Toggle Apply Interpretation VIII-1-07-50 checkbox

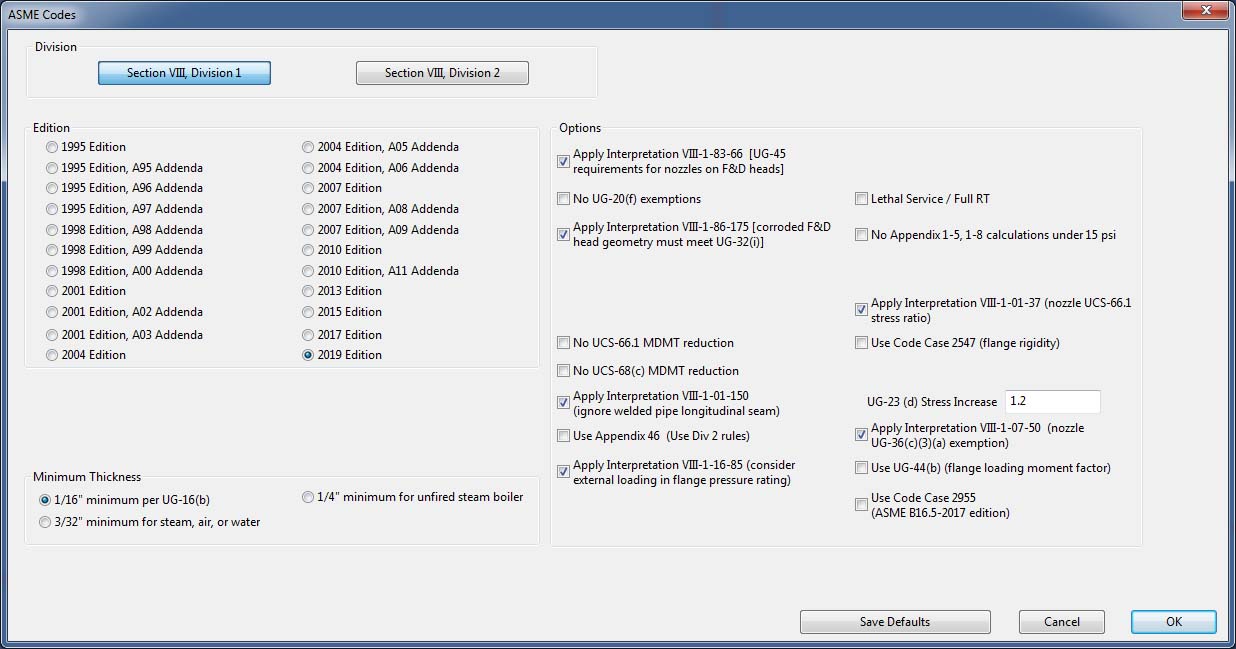[862, 435]
